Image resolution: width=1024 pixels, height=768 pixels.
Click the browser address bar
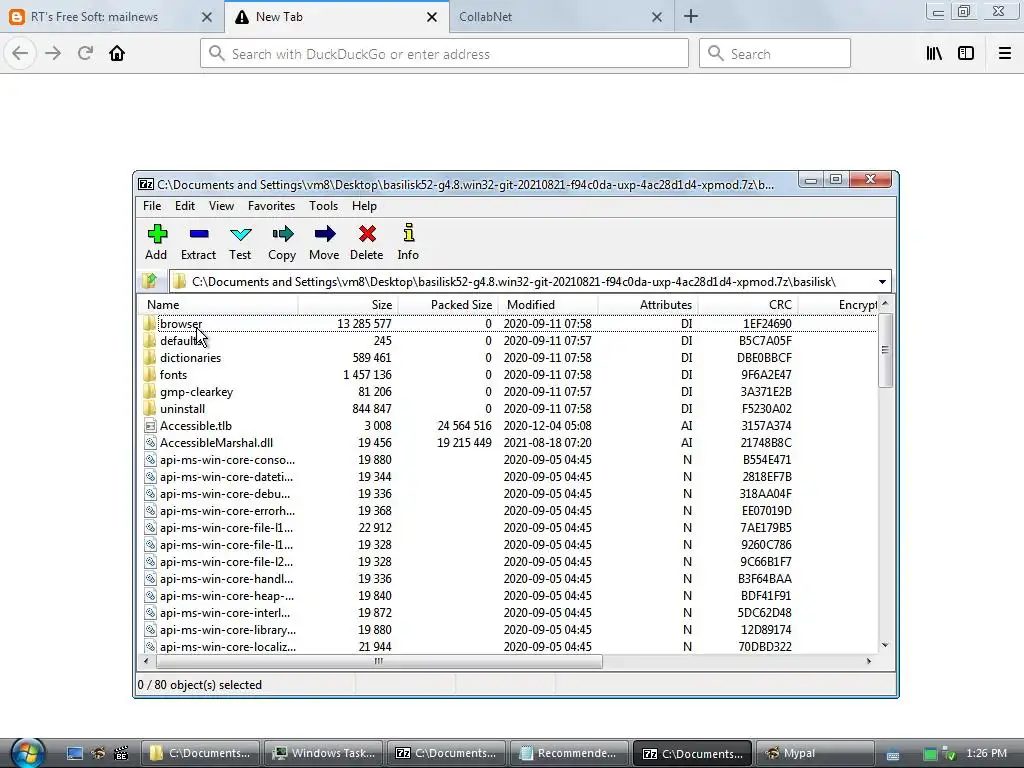tap(444, 54)
